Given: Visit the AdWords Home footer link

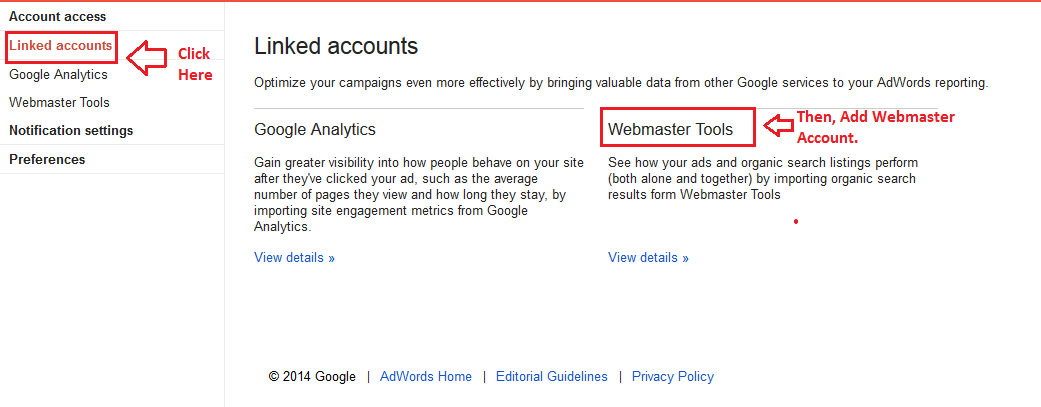Looking at the screenshot, I should (x=426, y=377).
